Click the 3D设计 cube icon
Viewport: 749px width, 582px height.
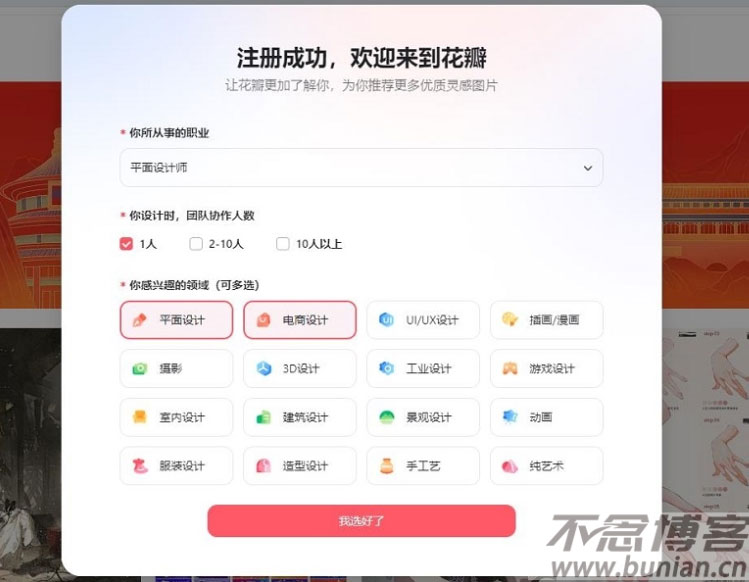pos(263,368)
